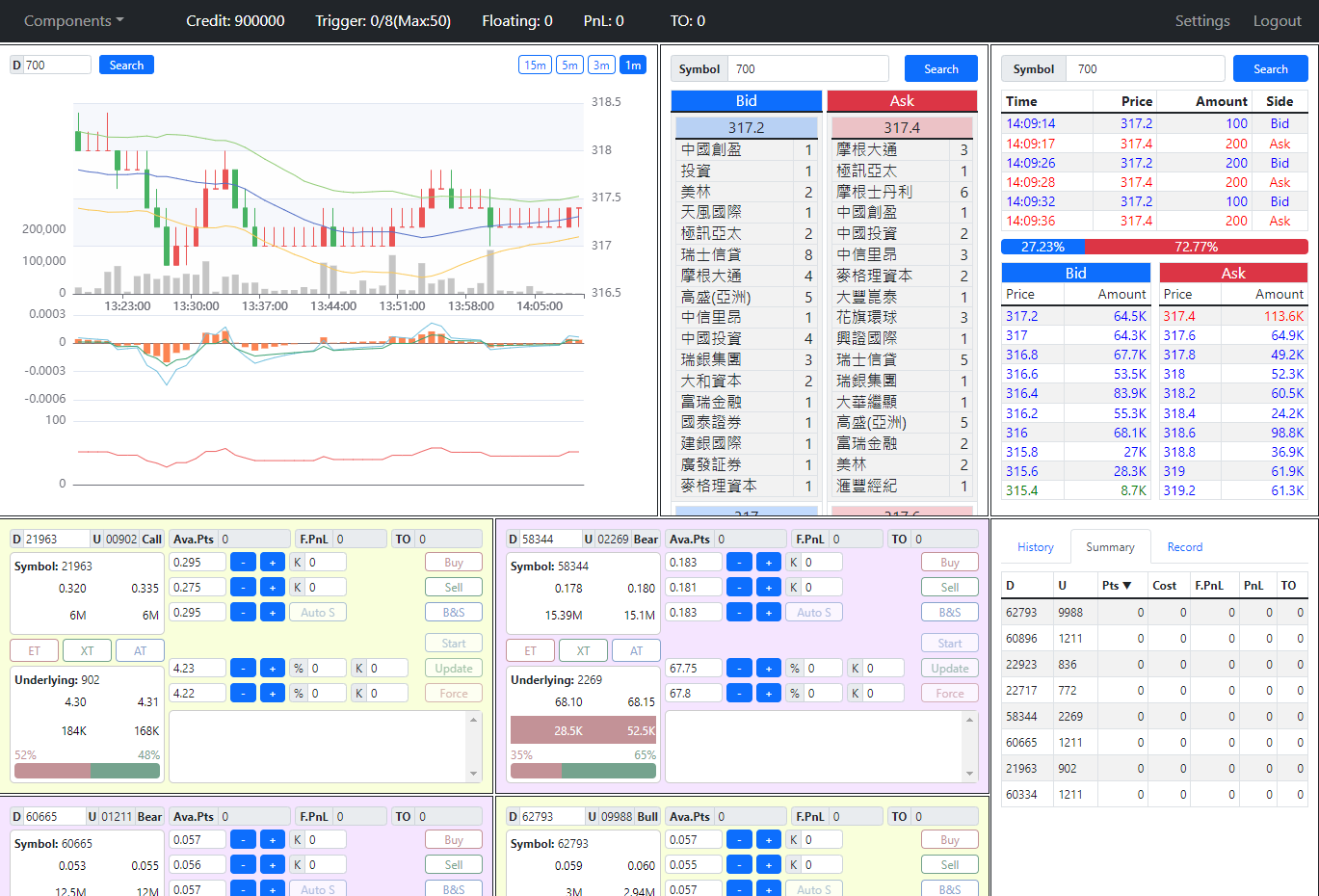Click minus beside 0.056 in 60665 Sell row
The height and width of the screenshot is (896, 1319).
point(244,865)
